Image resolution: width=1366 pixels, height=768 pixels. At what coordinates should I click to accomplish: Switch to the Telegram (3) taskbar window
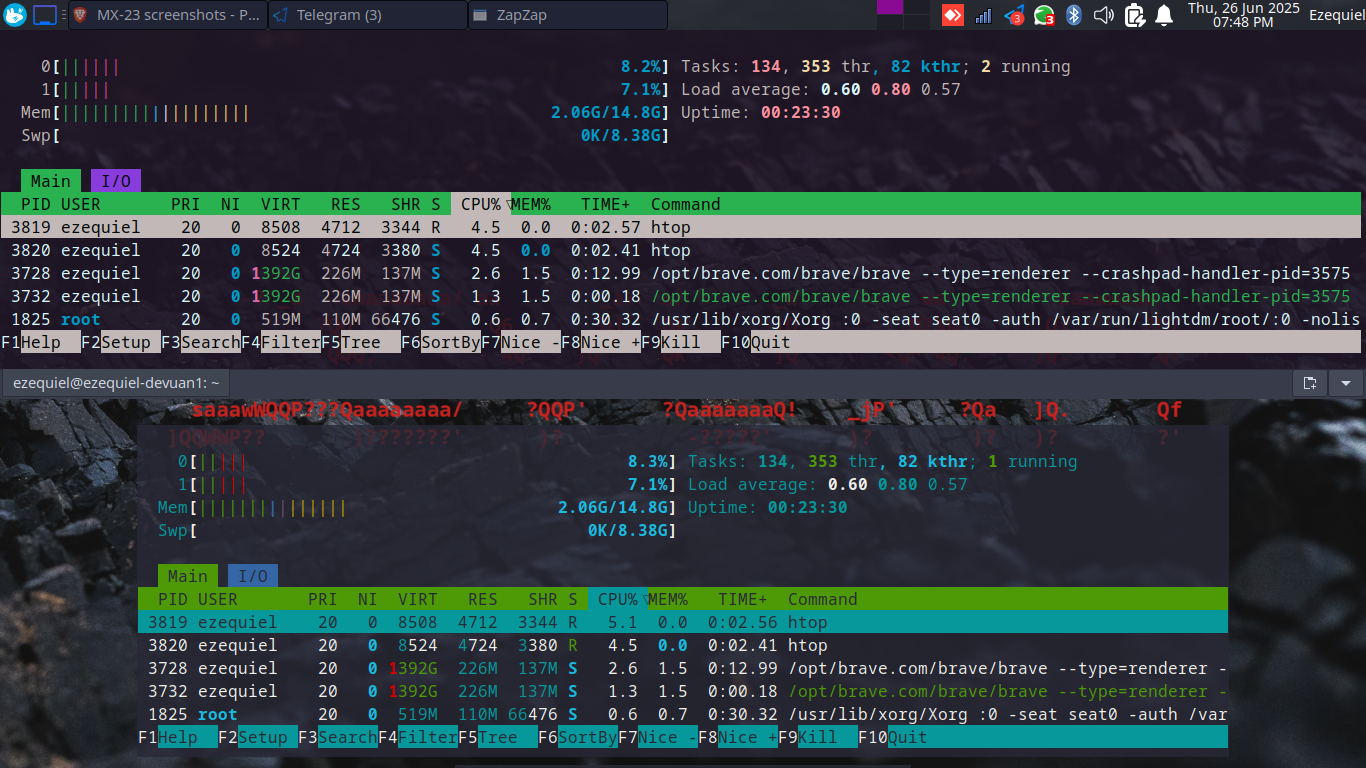(x=368, y=15)
